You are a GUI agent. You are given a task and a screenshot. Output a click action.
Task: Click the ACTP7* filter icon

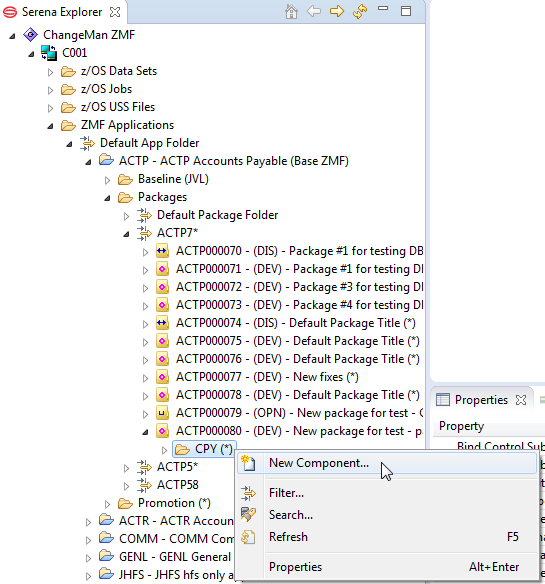click(144, 233)
